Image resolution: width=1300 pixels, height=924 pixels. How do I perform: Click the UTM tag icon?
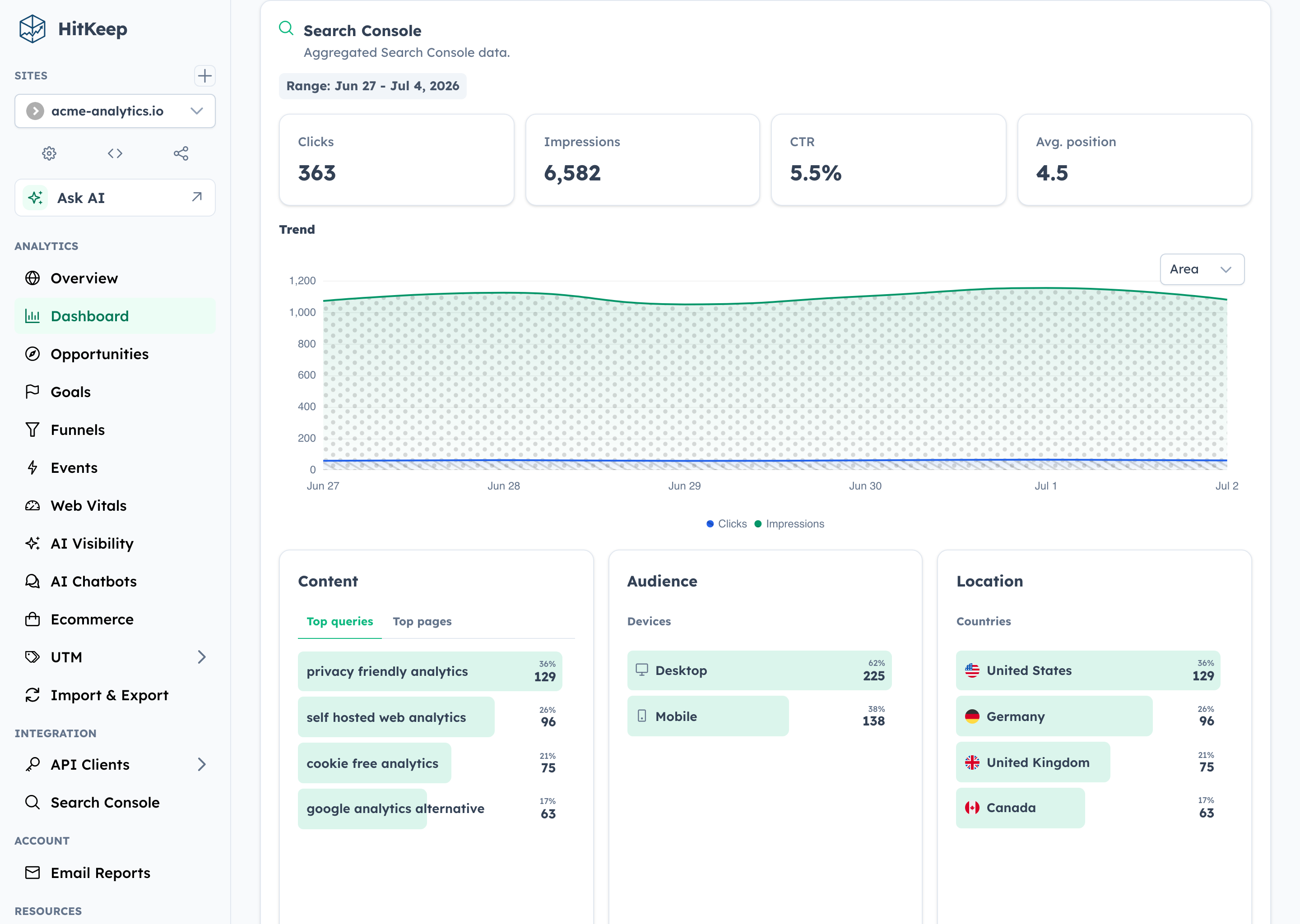click(32, 656)
